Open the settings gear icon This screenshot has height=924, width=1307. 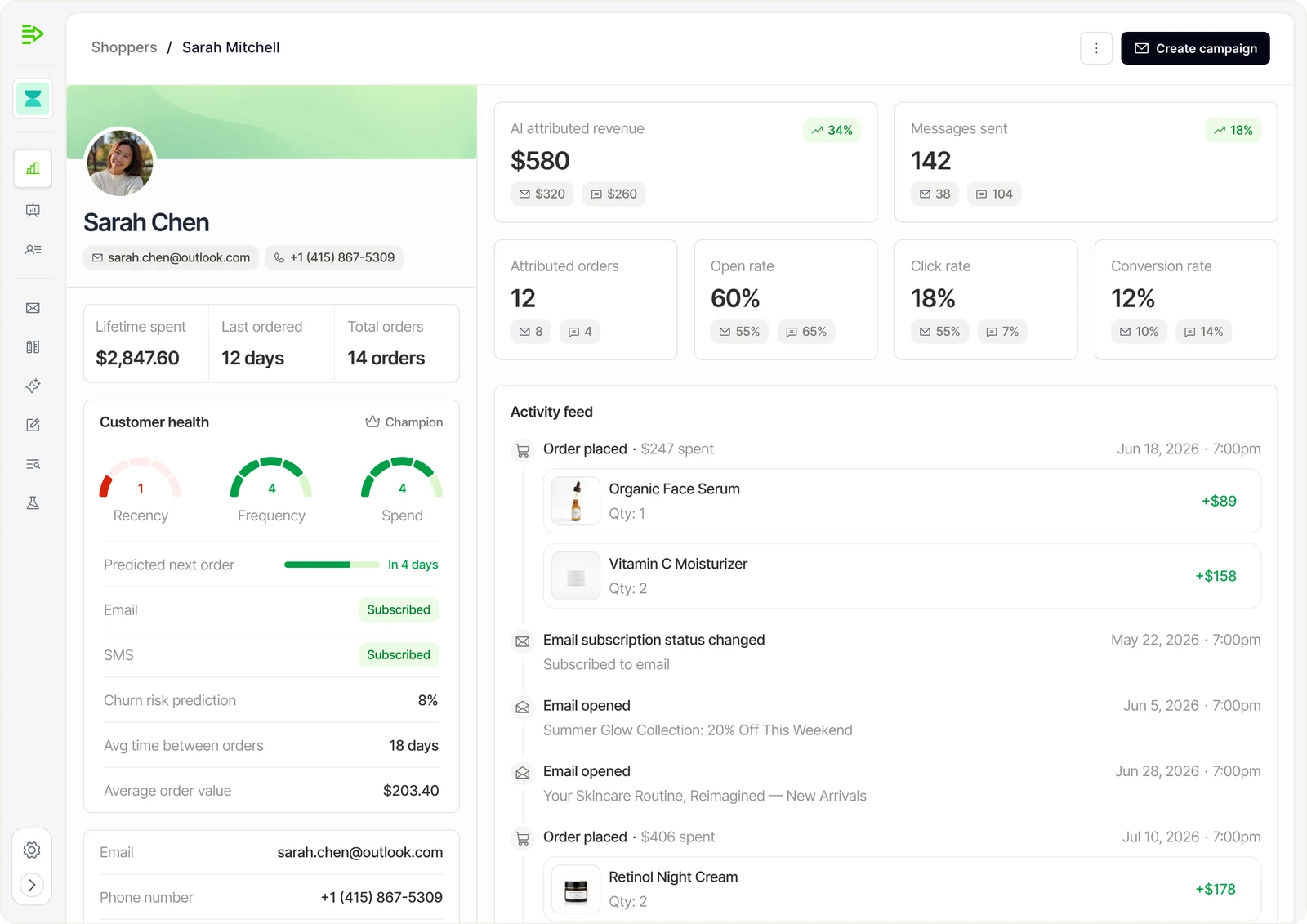point(32,850)
